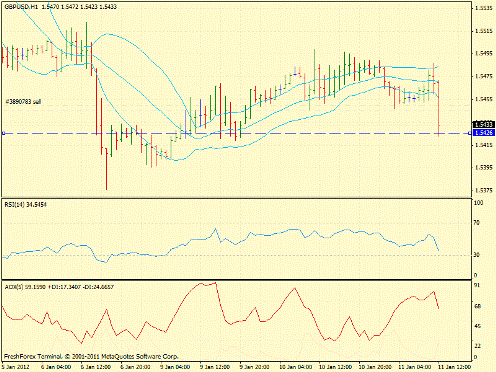Click the GBPUSD.H1 chart title text

pos(60,6)
